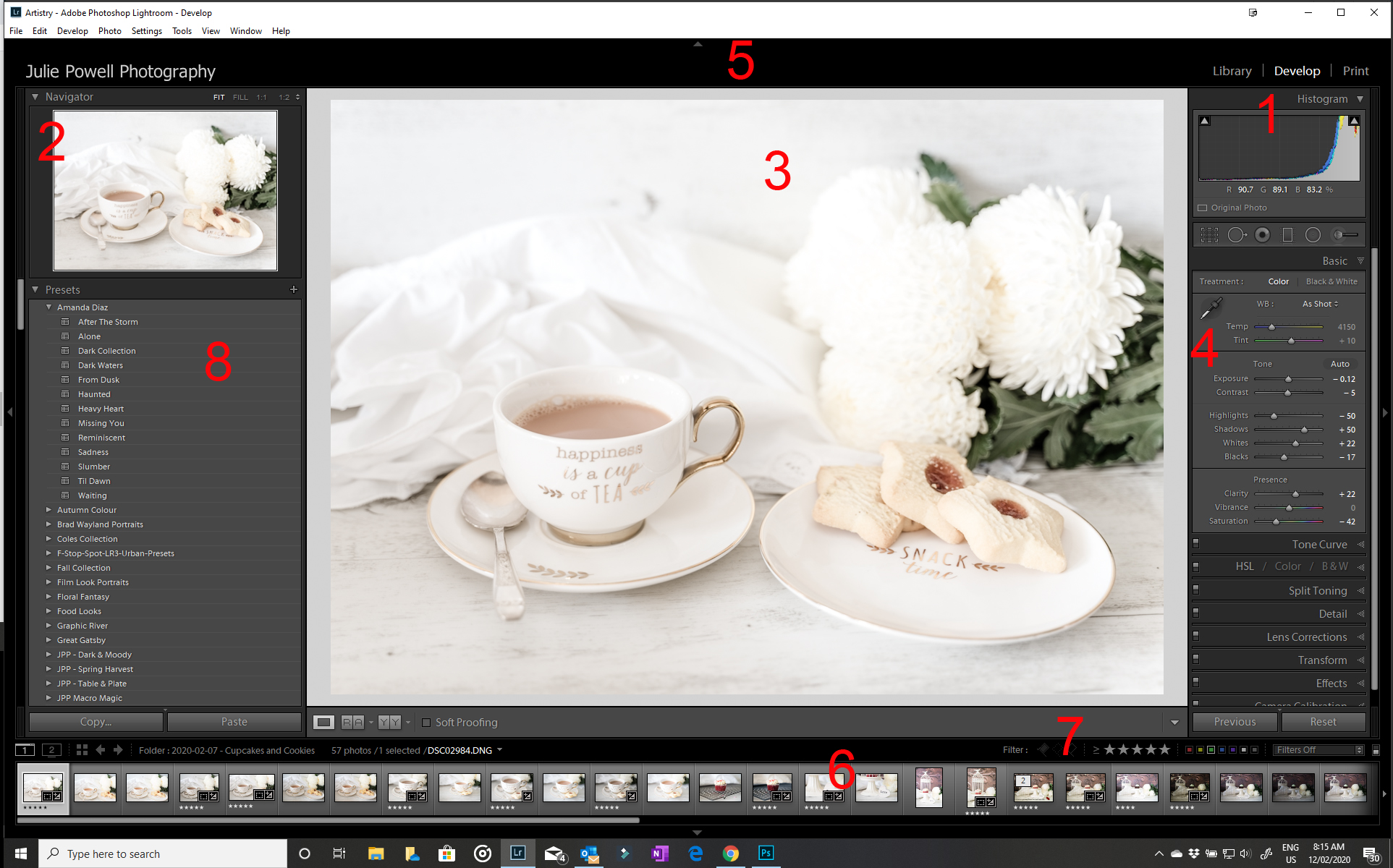Filter by green color label swatch
The height and width of the screenshot is (868, 1393).
coord(1211,750)
